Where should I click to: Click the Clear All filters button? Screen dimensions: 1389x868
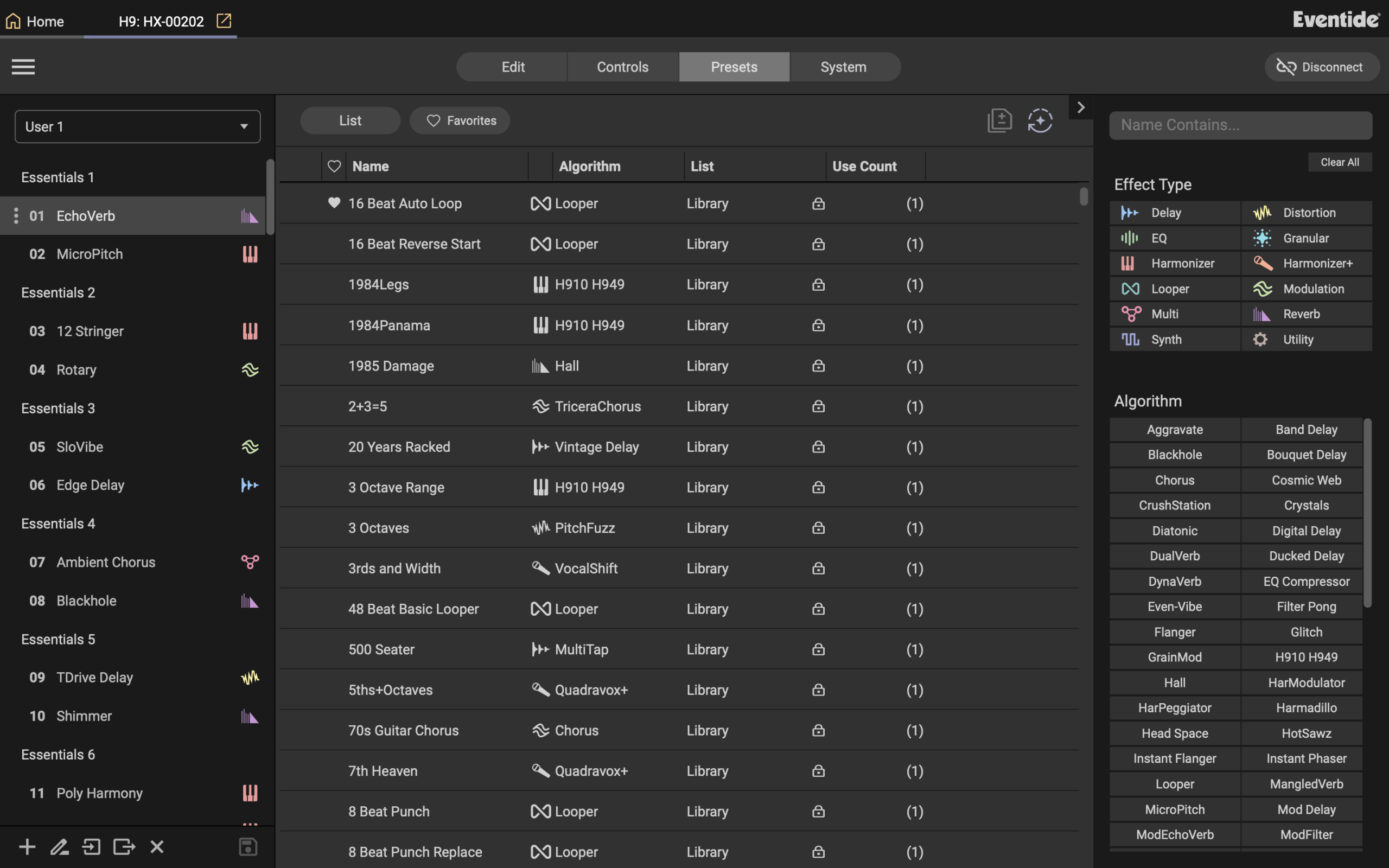(x=1340, y=162)
